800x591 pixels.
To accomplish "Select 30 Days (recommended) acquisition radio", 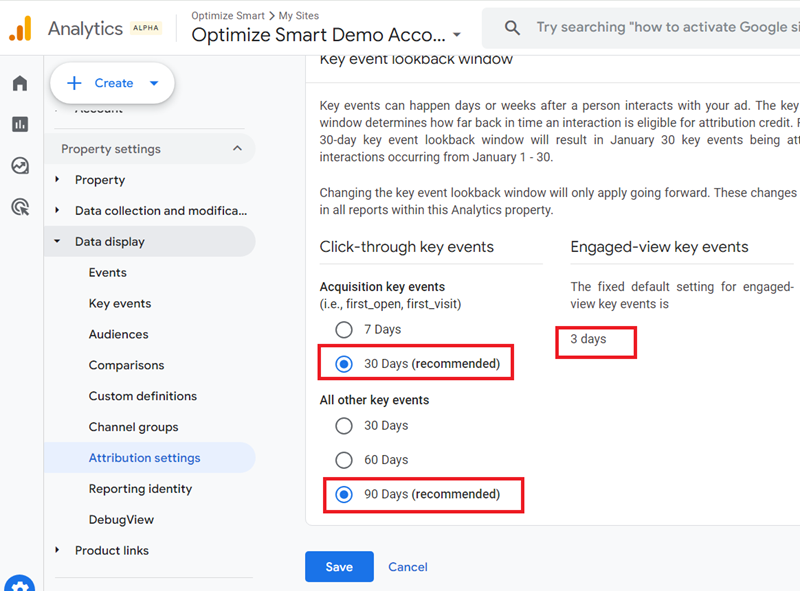I will (x=344, y=364).
